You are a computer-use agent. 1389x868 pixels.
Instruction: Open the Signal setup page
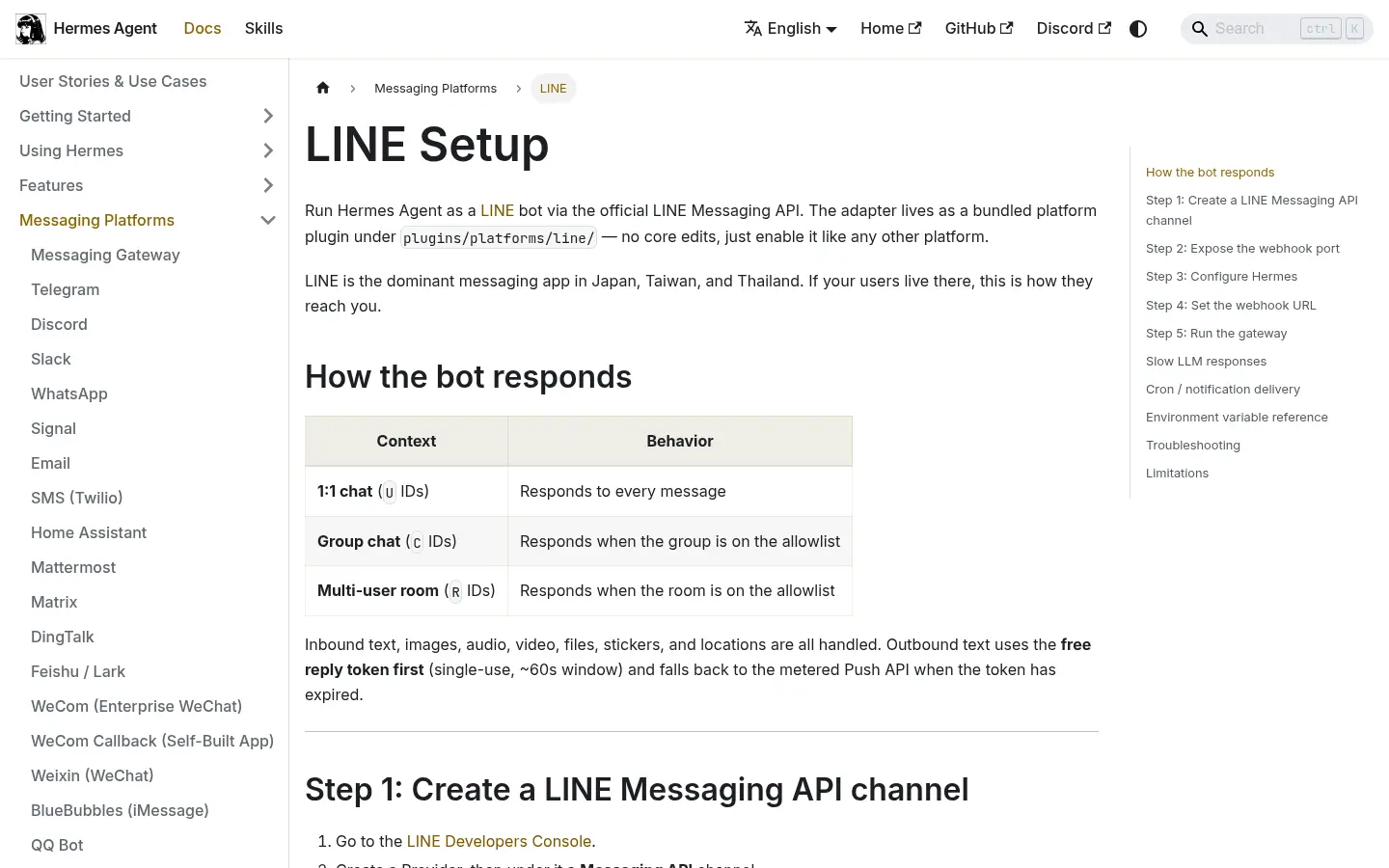pyautogui.click(x=53, y=428)
